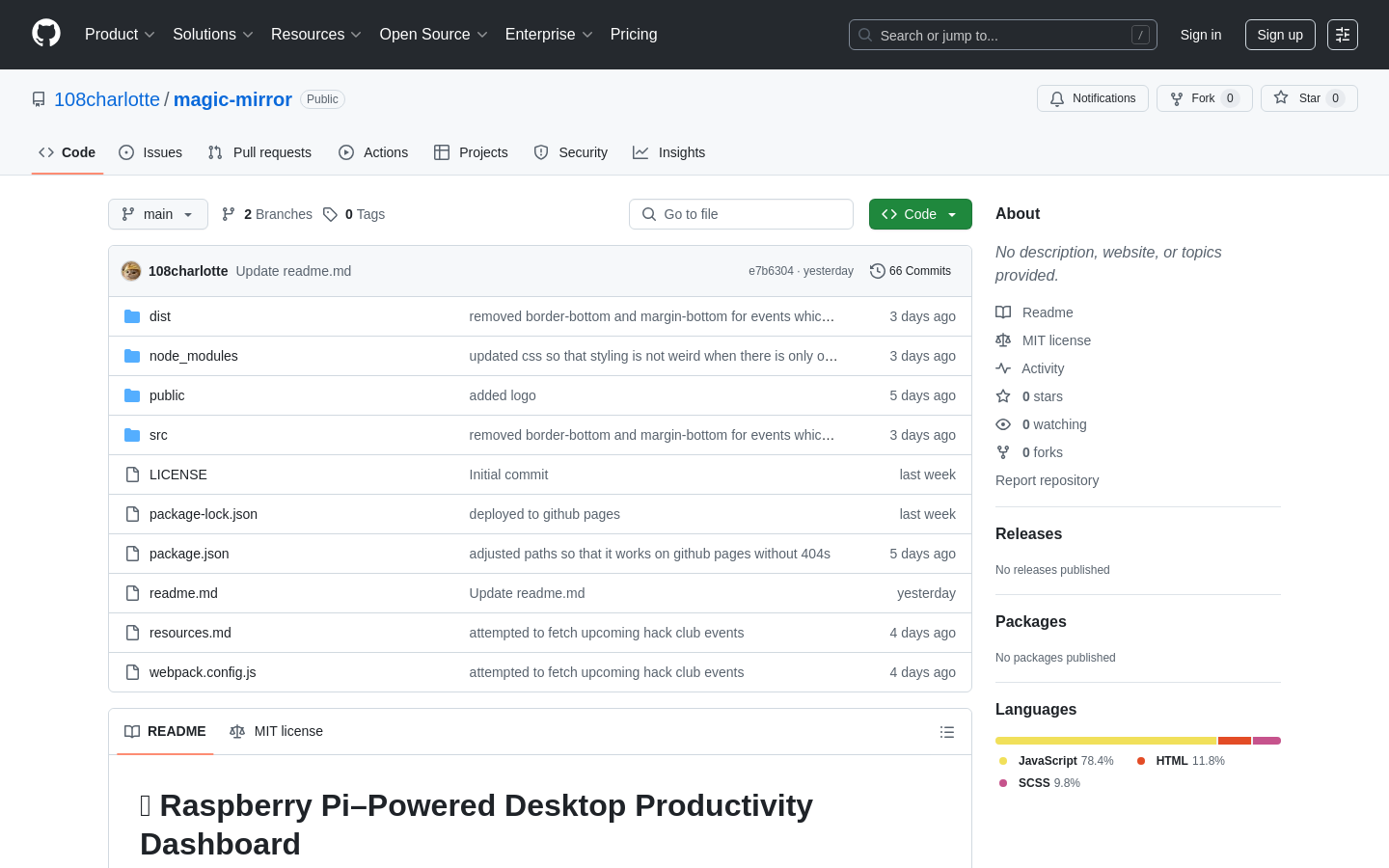Expand the Open Source menu
The height and width of the screenshot is (868, 1389).
(x=433, y=34)
